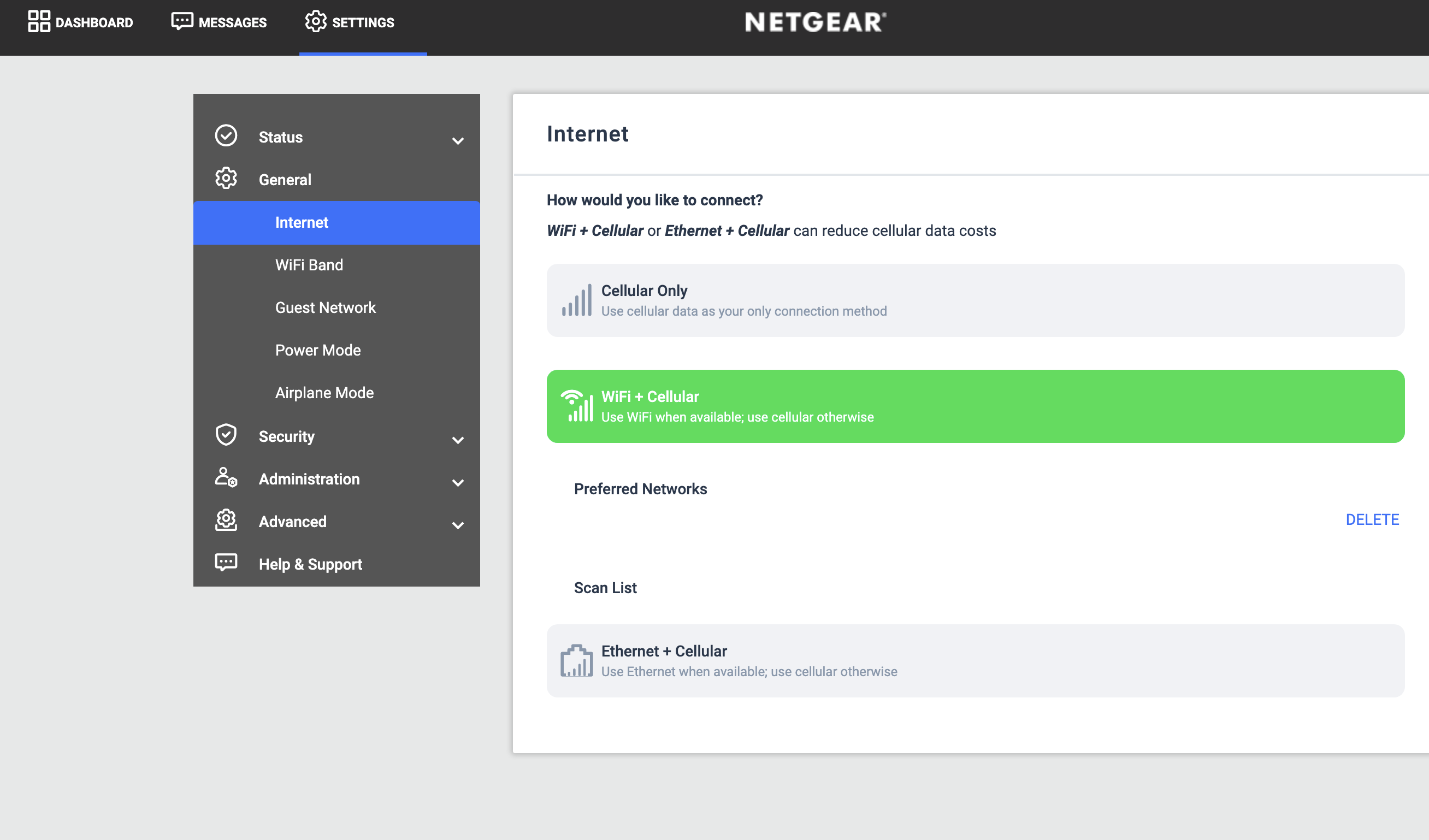1429x840 pixels.
Task: Click the Messages speech bubble icon
Action: (x=182, y=21)
